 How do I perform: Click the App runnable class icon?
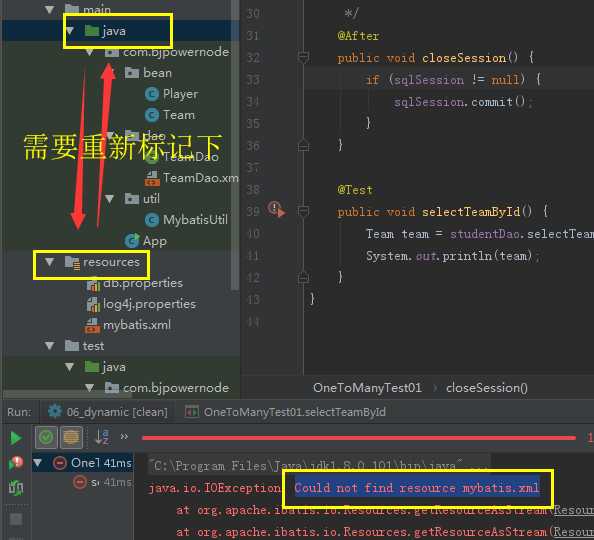pos(132,241)
